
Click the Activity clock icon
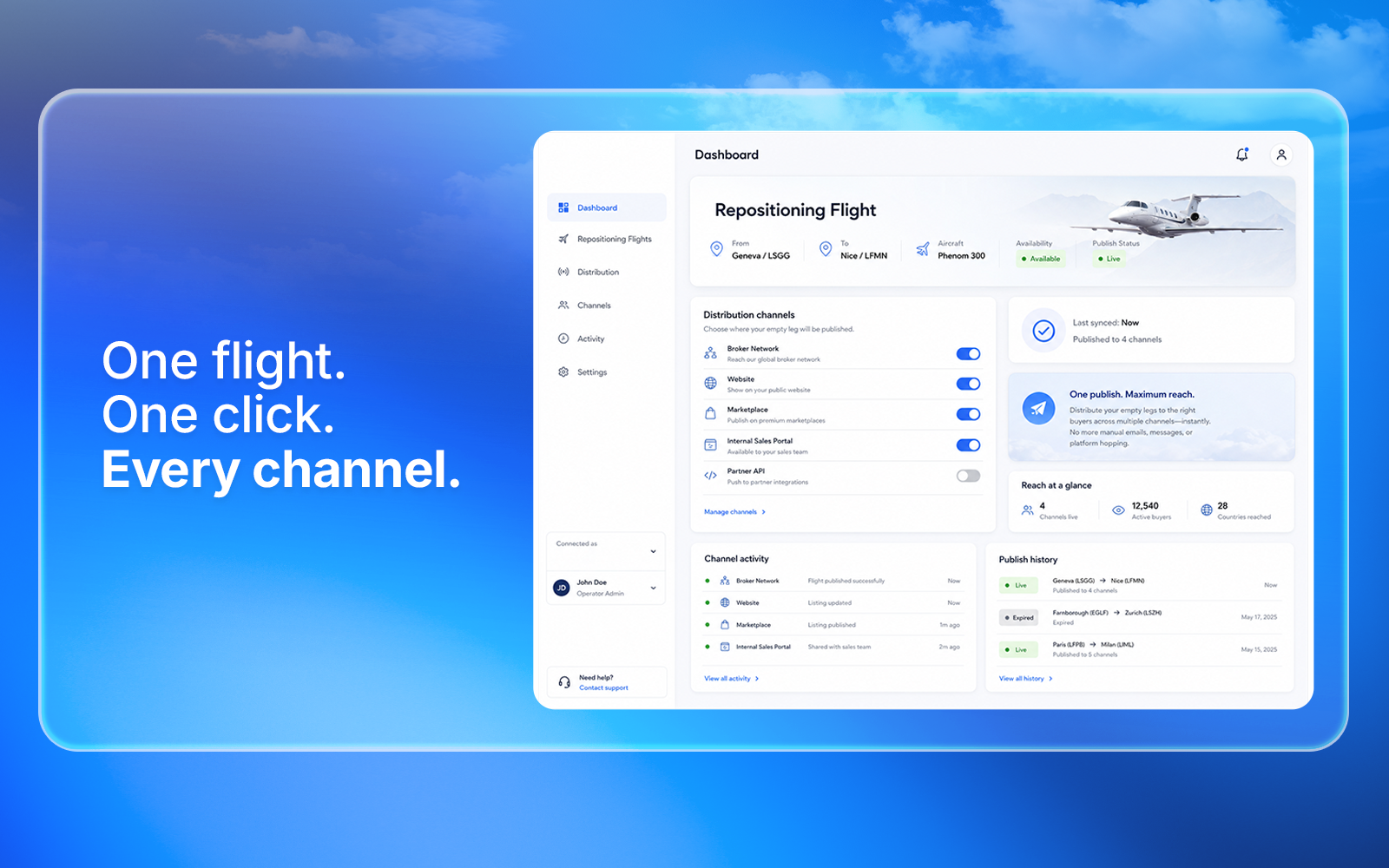click(563, 339)
